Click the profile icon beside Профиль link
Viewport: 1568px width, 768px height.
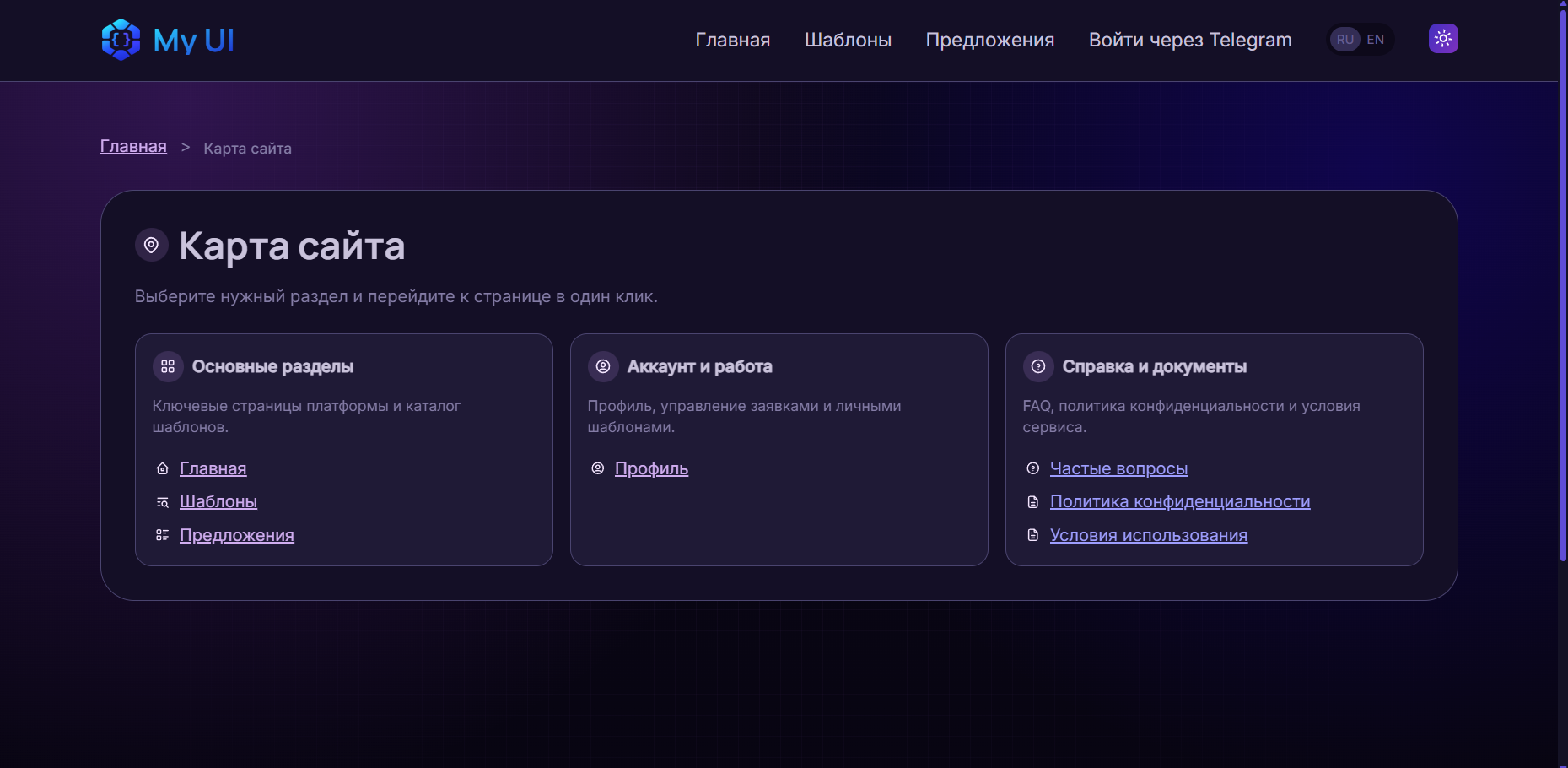598,468
